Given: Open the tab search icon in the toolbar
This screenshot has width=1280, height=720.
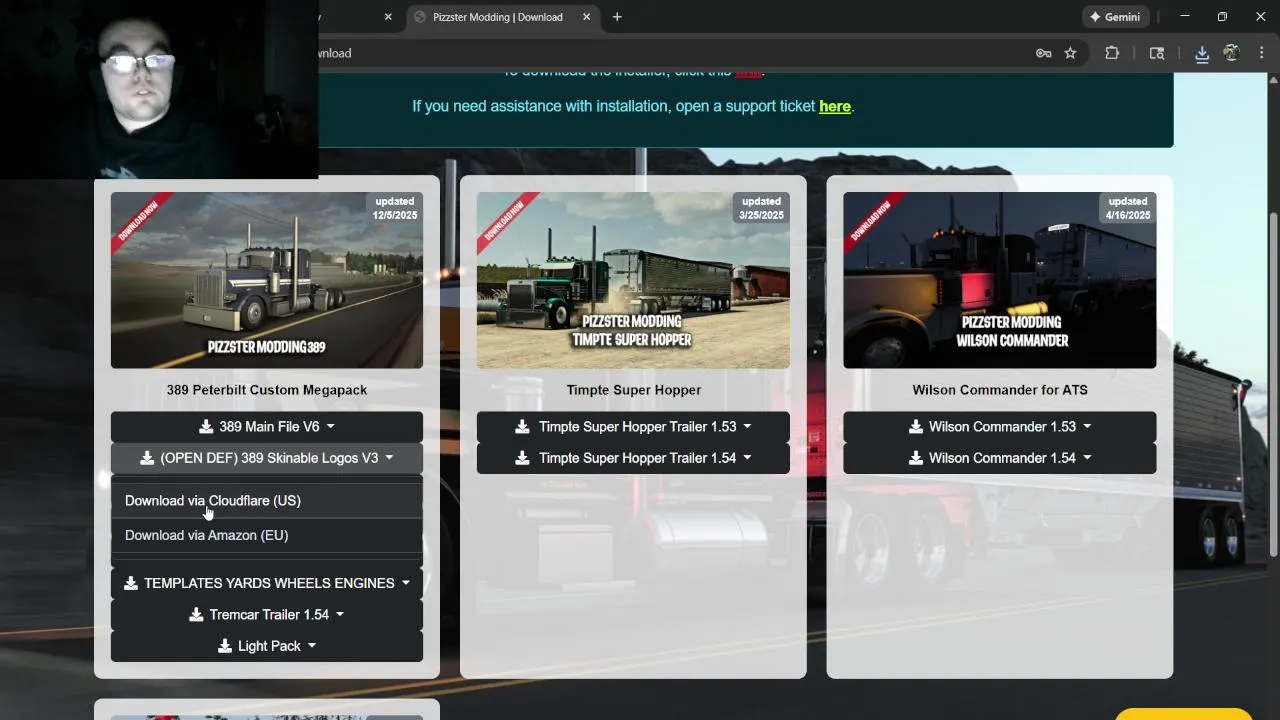Looking at the screenshot, I should point(1157,53).
